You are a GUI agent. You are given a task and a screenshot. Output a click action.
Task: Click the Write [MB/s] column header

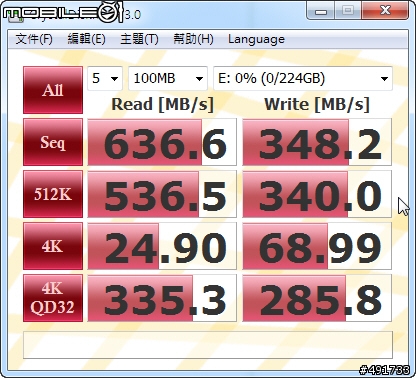[x=317, y=105]
